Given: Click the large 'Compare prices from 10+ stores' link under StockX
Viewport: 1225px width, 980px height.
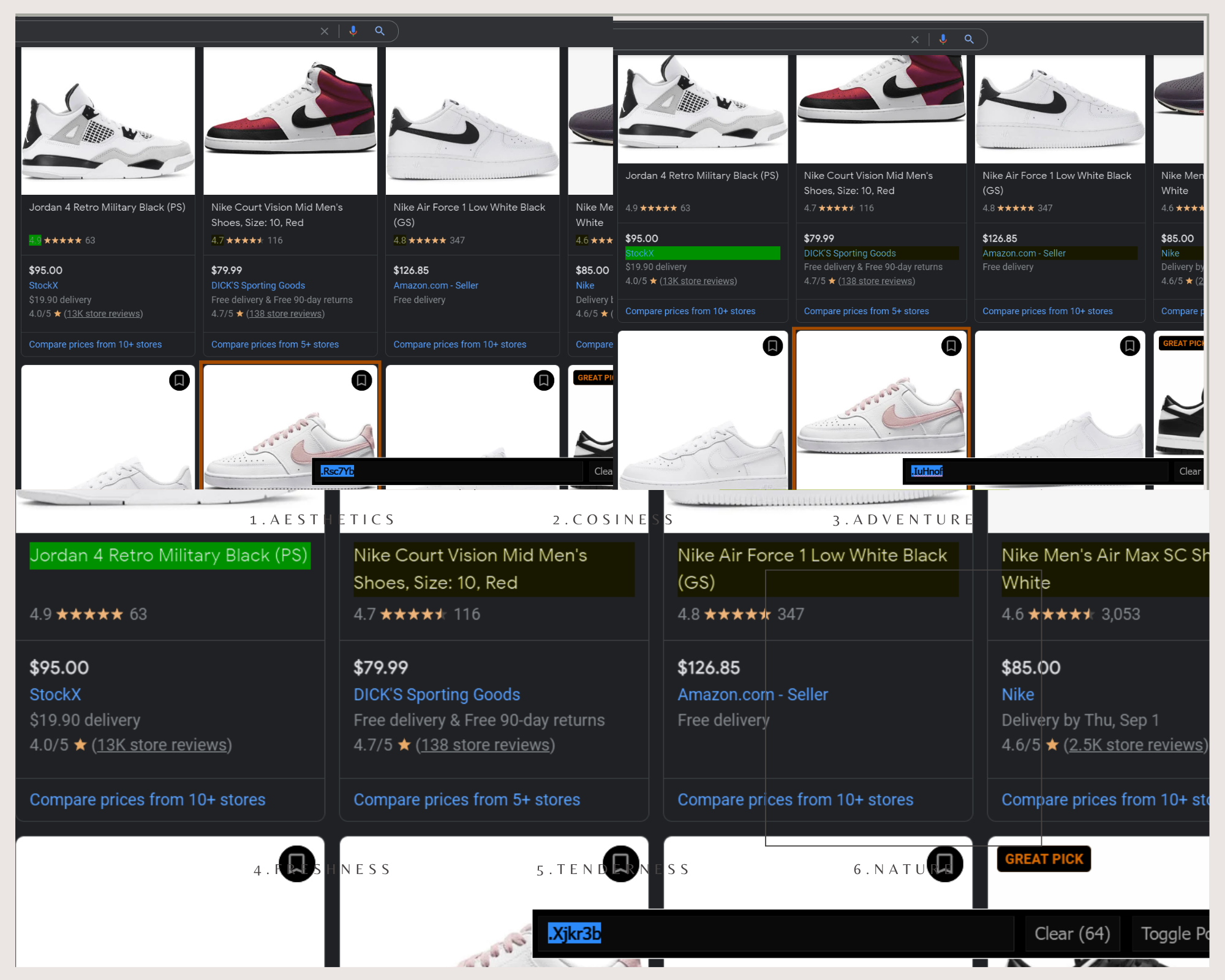Looking at the screenshot, I should (148, 800).
